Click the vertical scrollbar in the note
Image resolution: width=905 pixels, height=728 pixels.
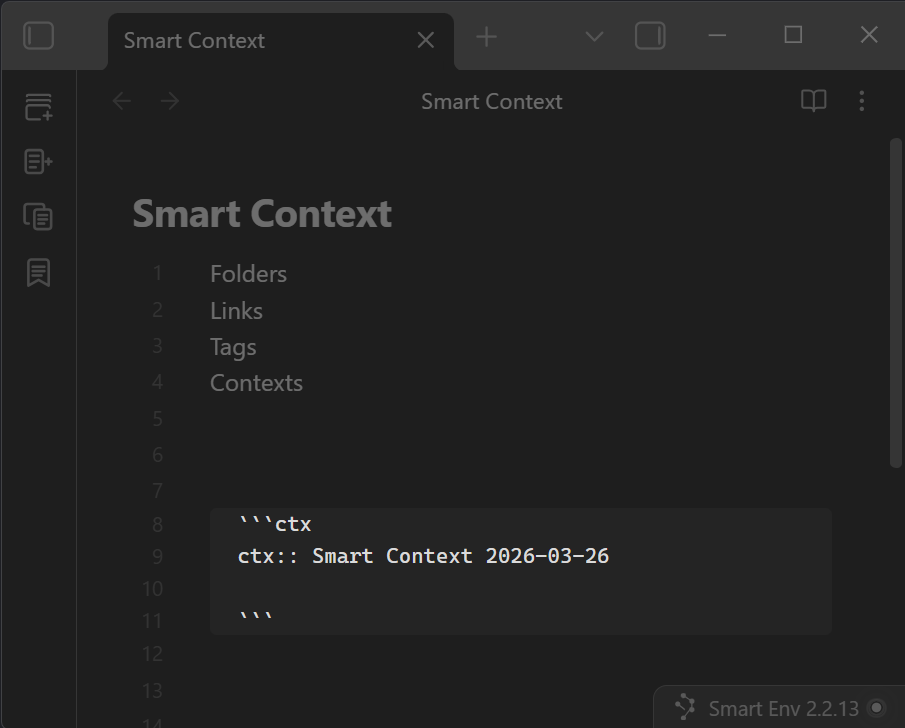click(896, 302)
